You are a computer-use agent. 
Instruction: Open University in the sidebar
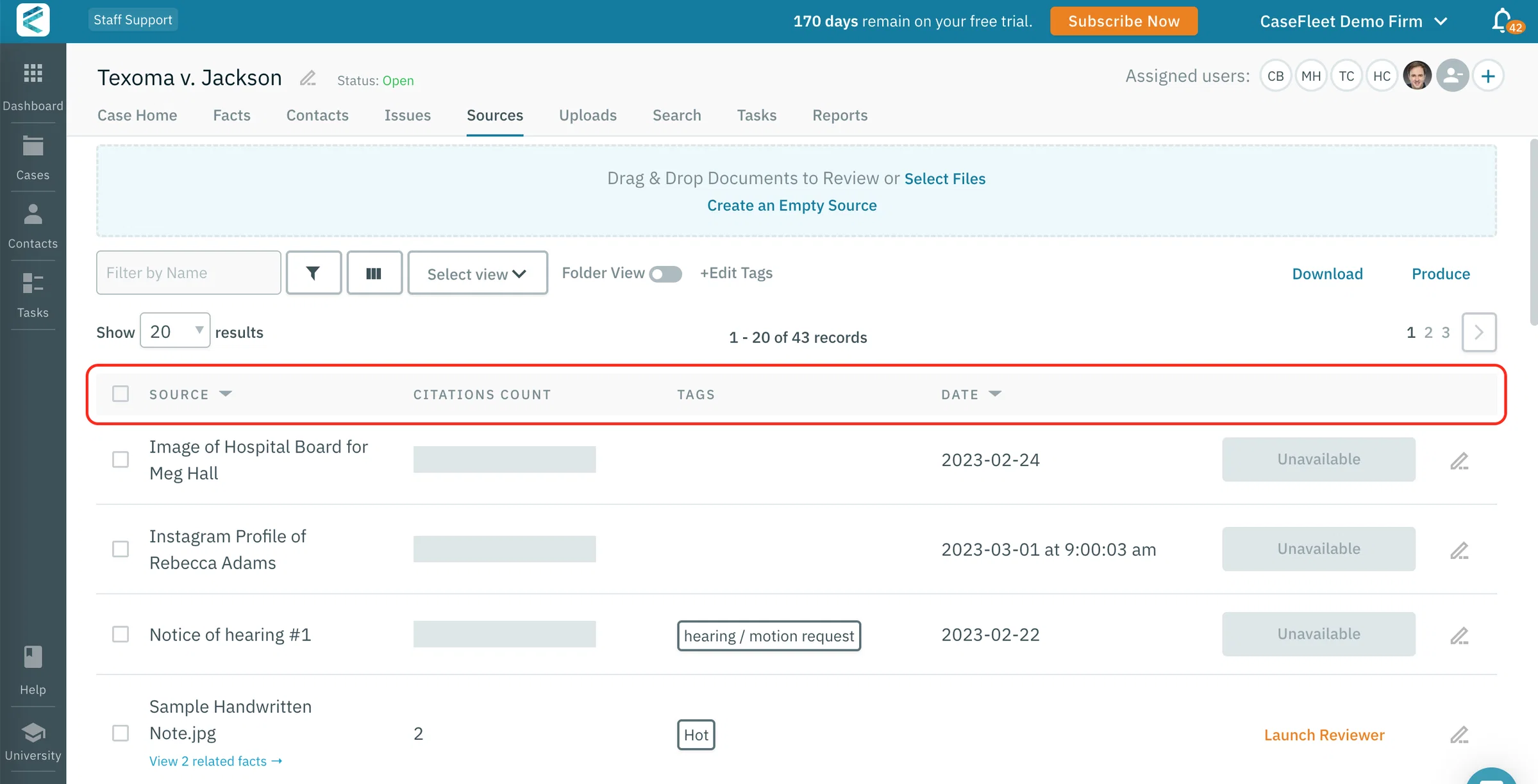click(33, 741)
